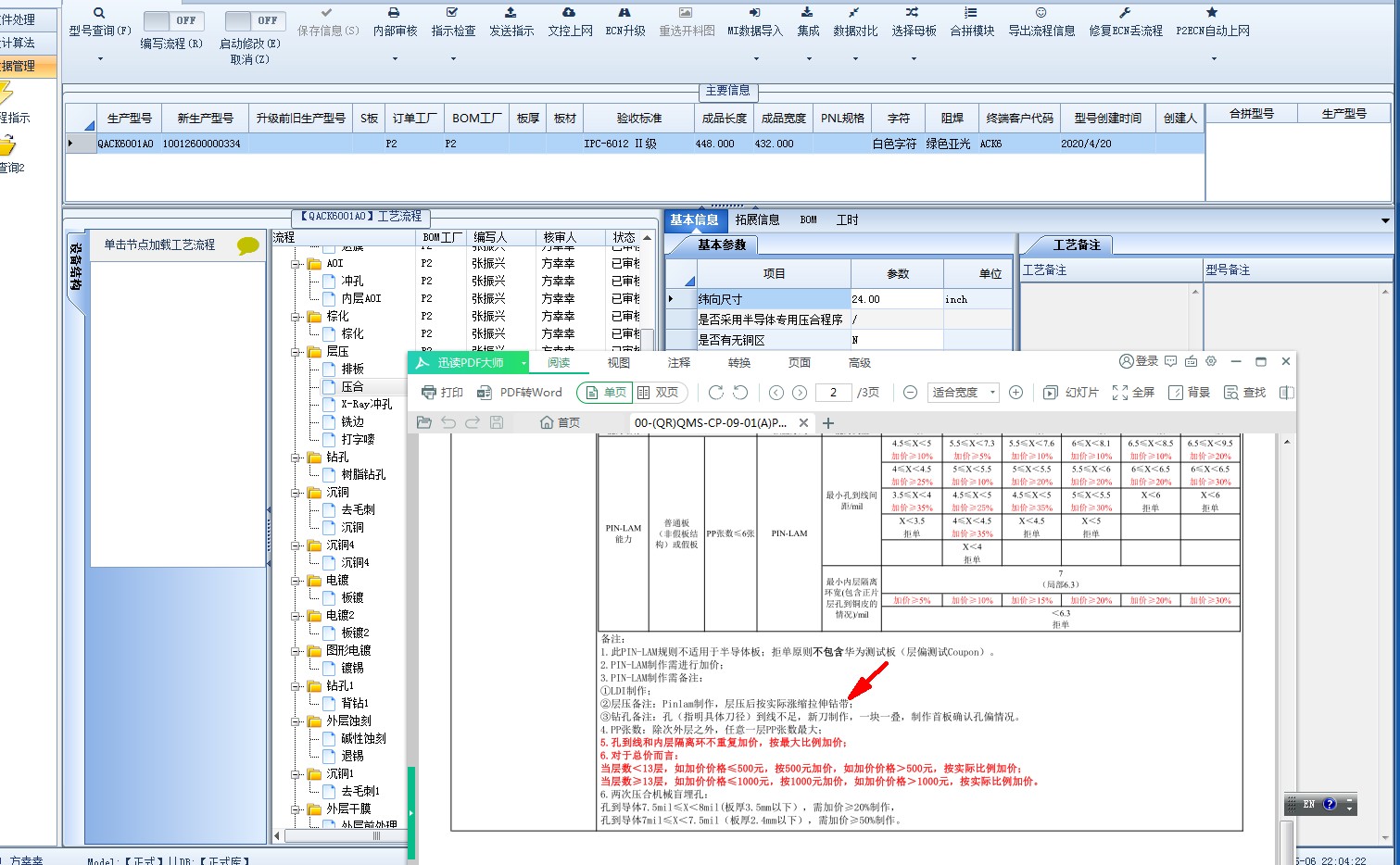
Task: Click open file folder icon in PDF reader
Action: tap(424, 422)
